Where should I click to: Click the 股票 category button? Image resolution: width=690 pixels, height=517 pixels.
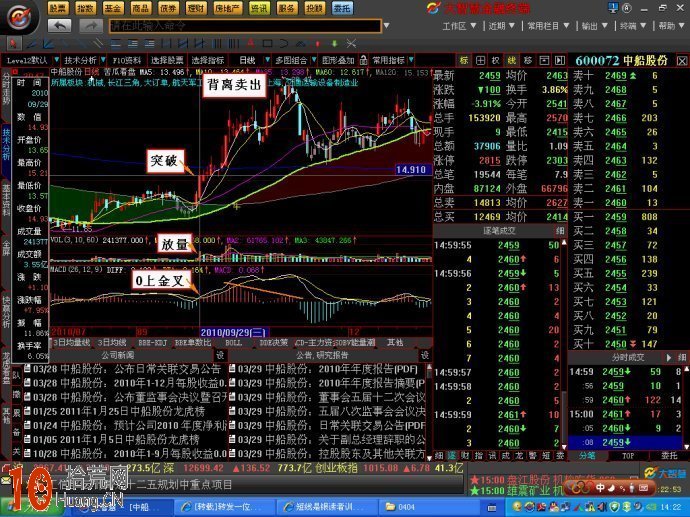coord(57,8)
